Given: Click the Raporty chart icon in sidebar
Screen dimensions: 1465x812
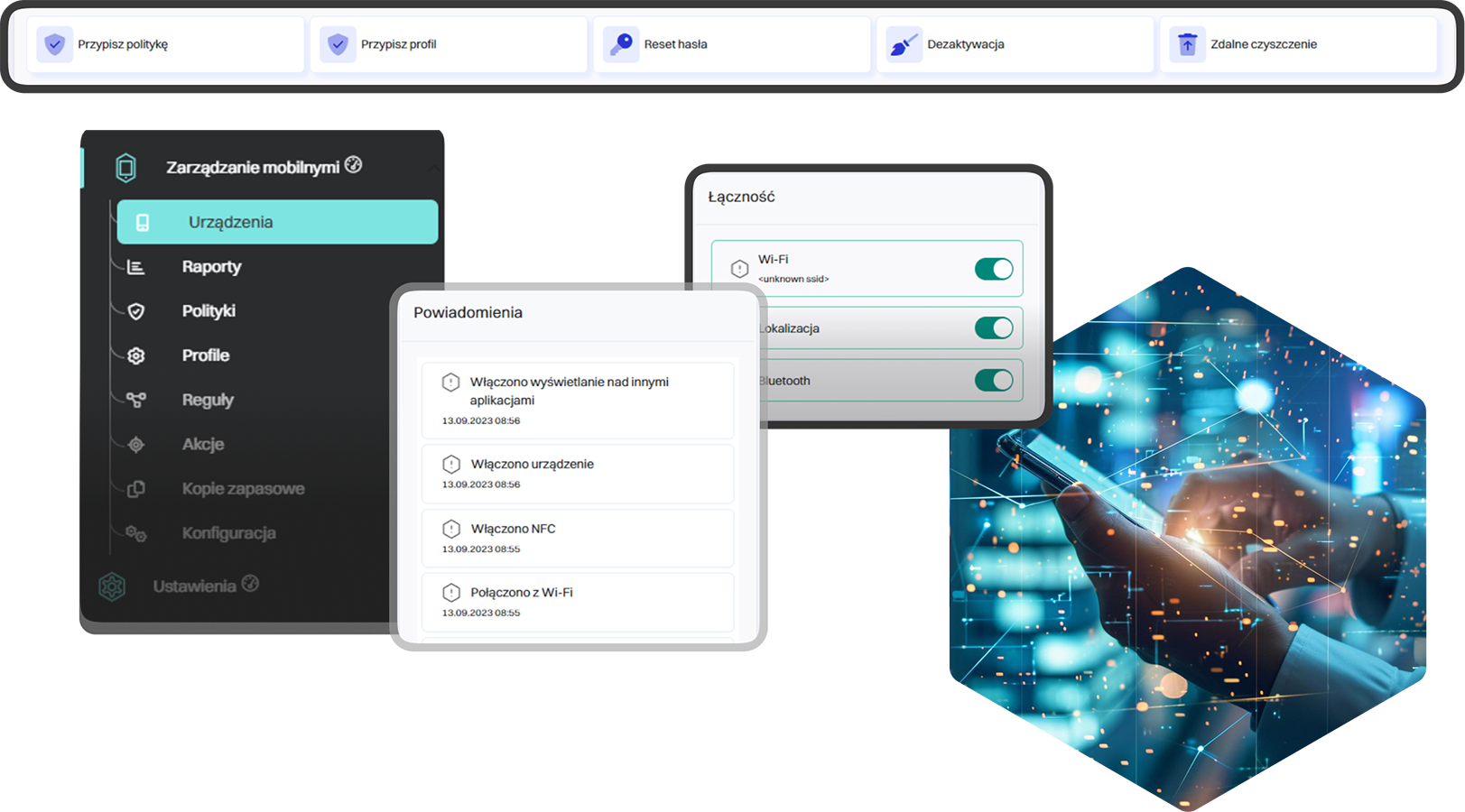Looking at the screenshot, I should click(136, 267).
